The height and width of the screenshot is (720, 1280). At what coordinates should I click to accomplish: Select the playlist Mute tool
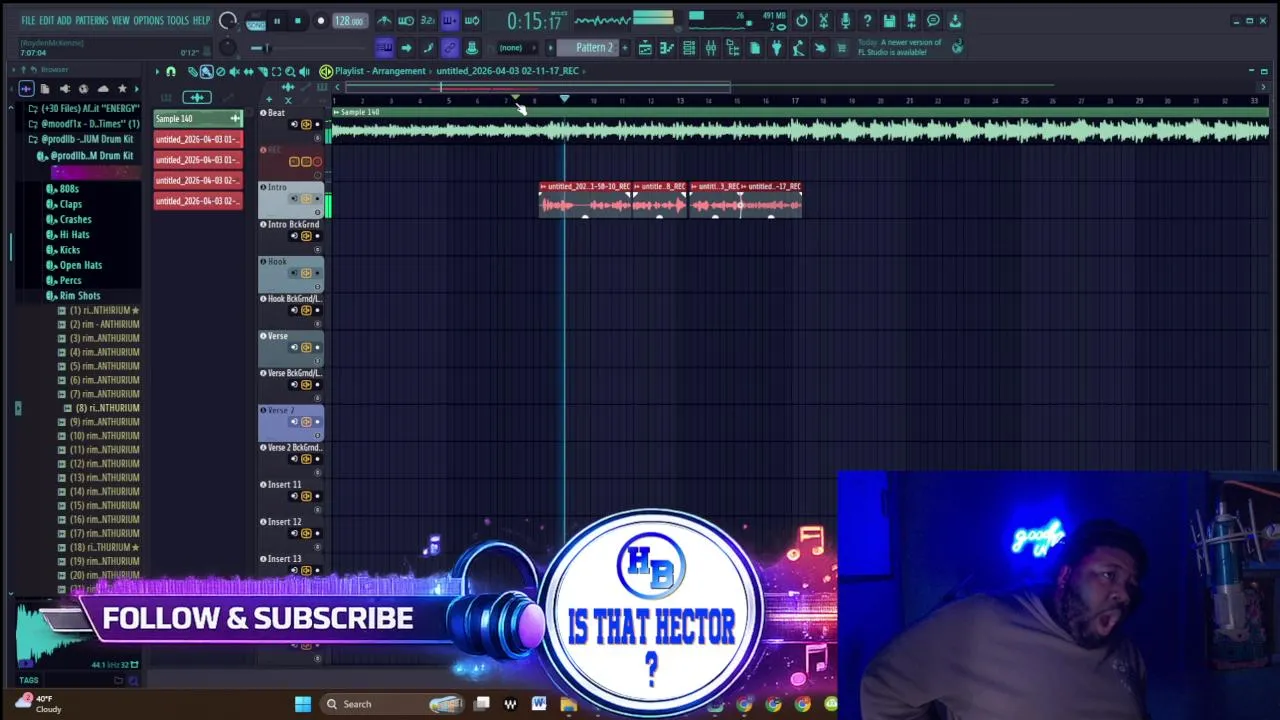[x=234, y=72]
